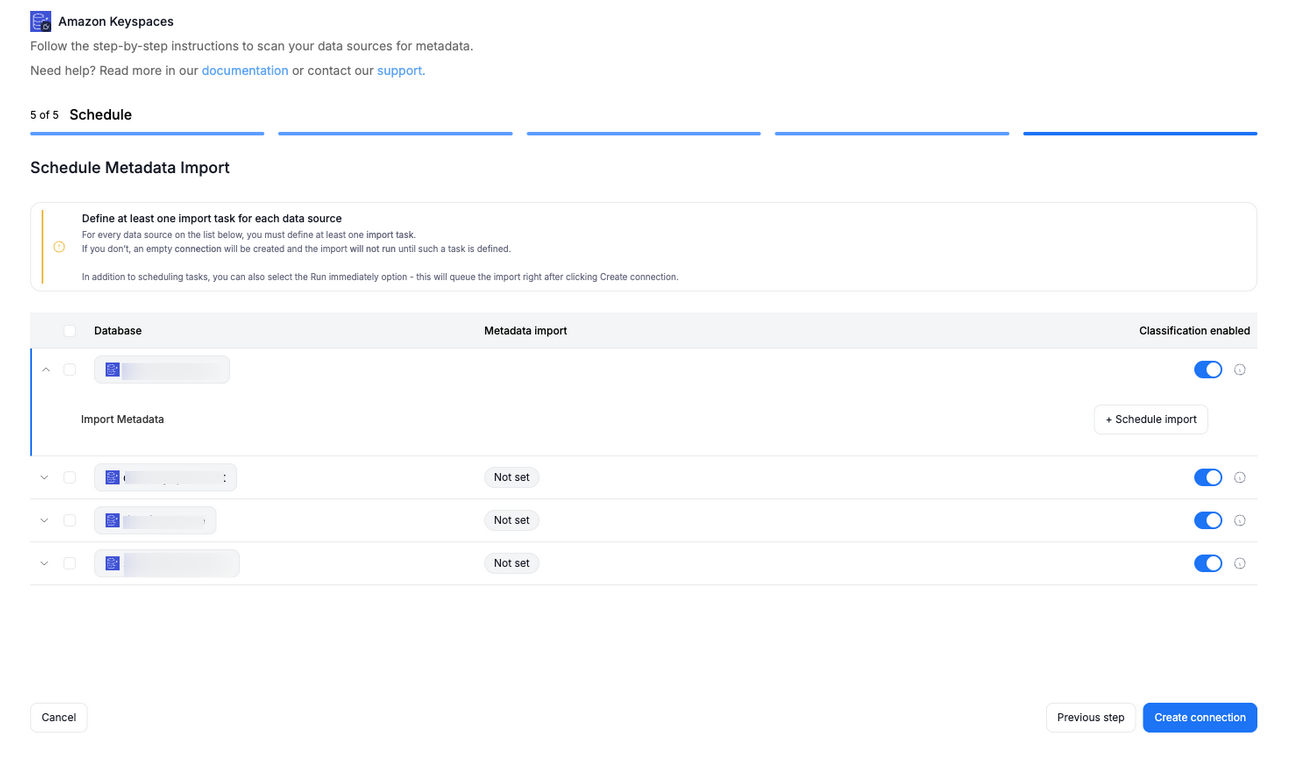The image size is (1308, 772).
Task: Click the fourth row's database name chip
Action: tap(167, 564)
